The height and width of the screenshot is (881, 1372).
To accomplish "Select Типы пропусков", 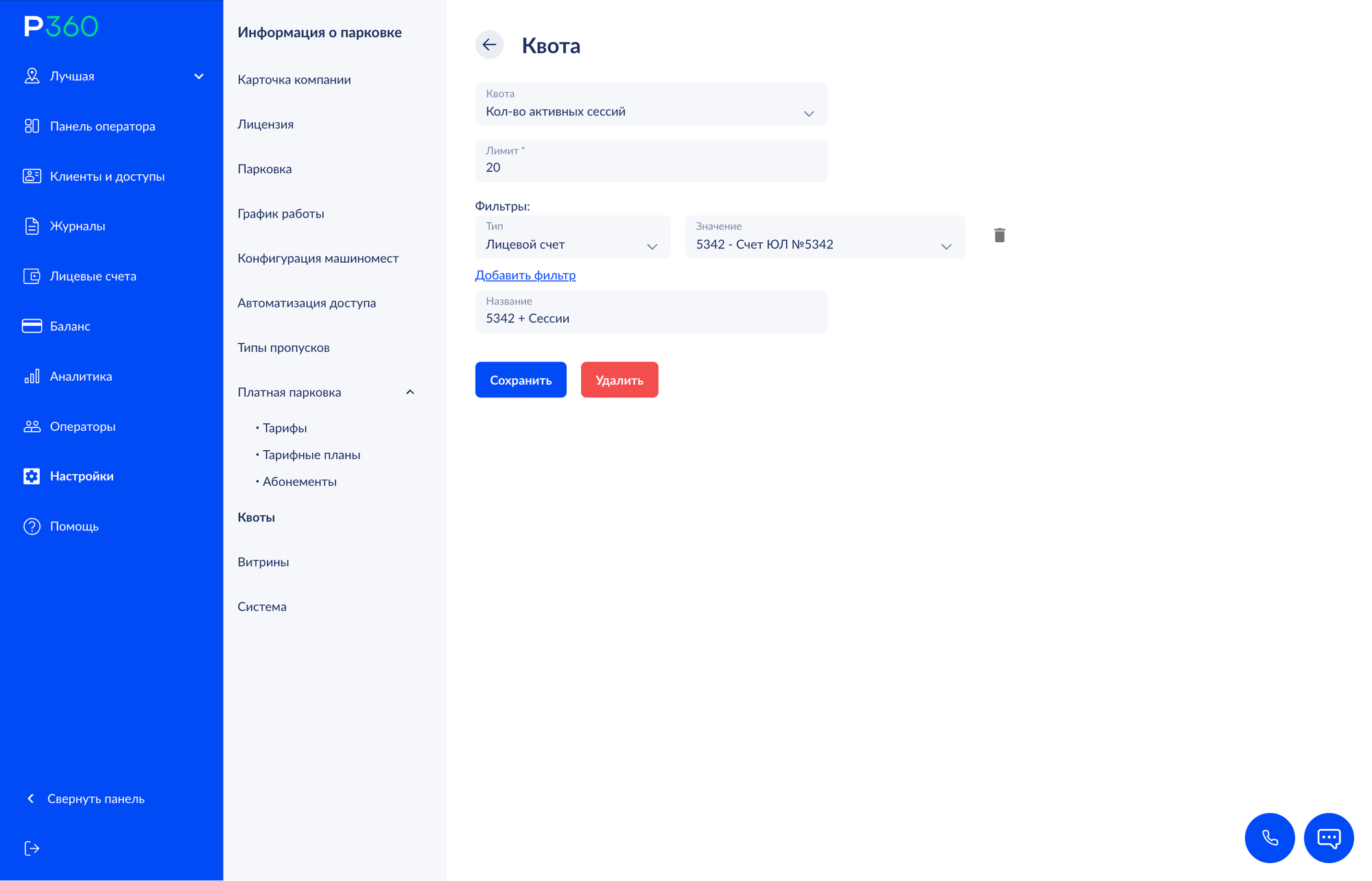I will coord(283,347).
